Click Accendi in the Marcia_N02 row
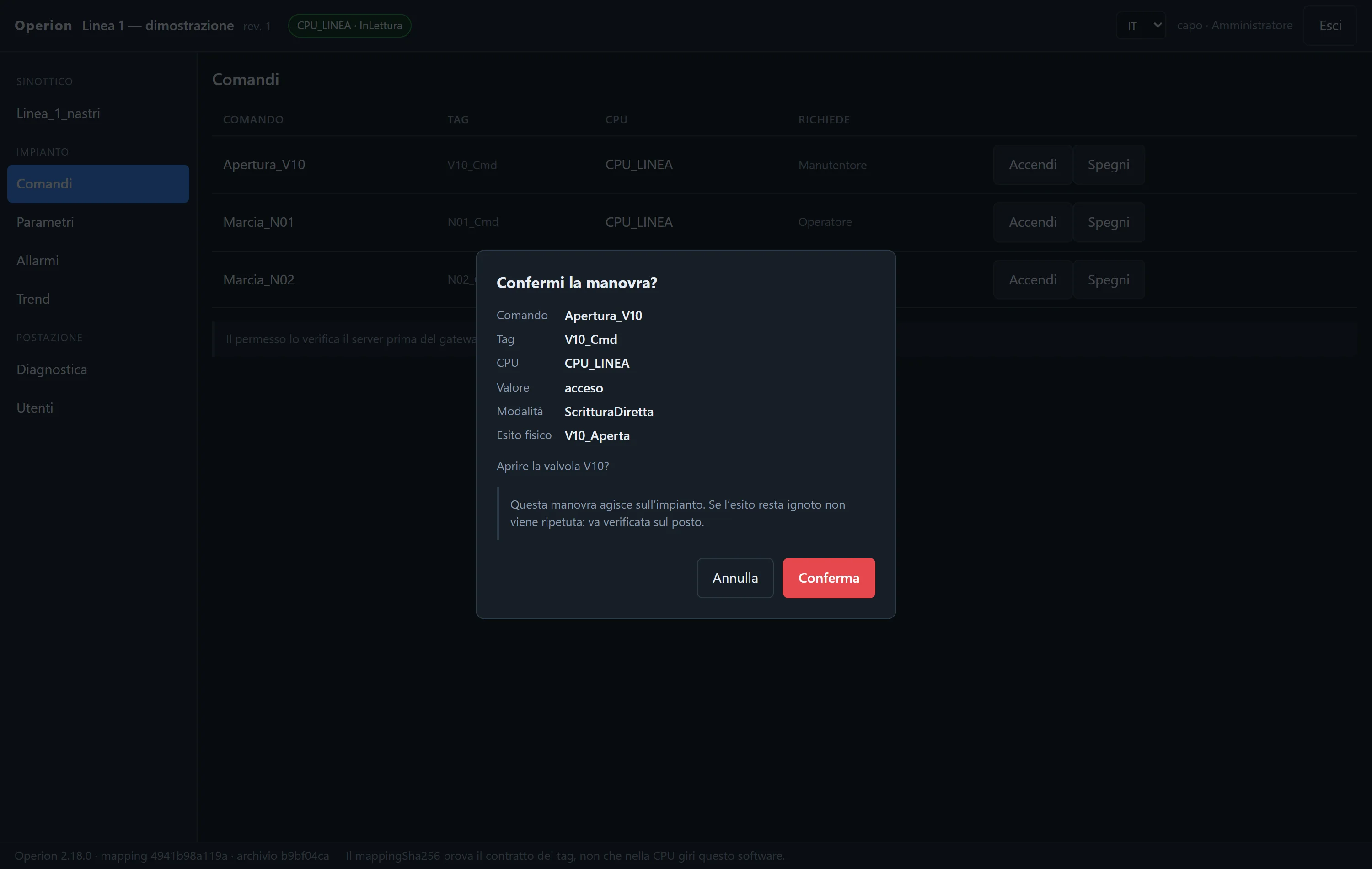The width and height of the screenshot is (1372, 869). [1032, 280]
